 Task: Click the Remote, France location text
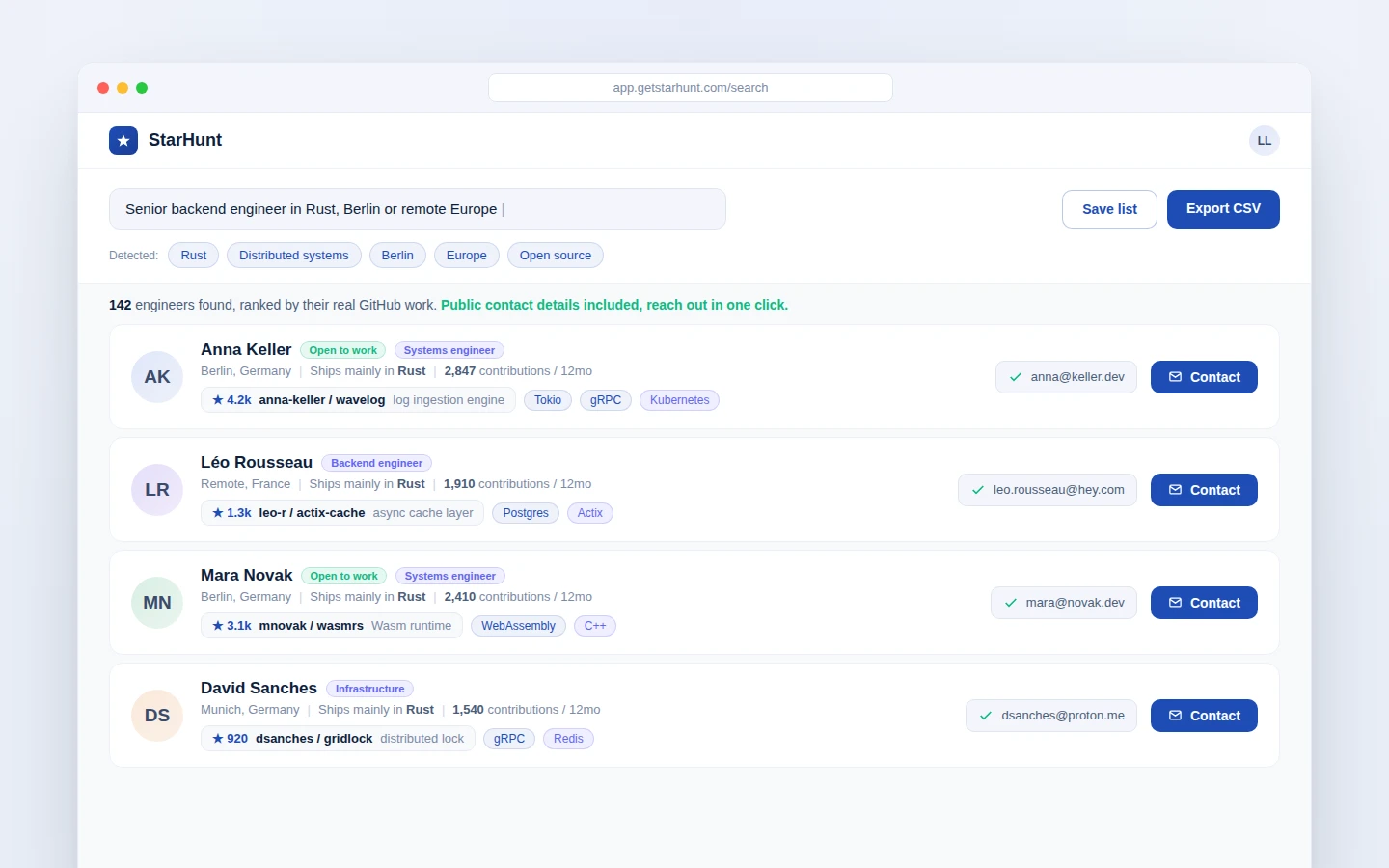point(245,485)
